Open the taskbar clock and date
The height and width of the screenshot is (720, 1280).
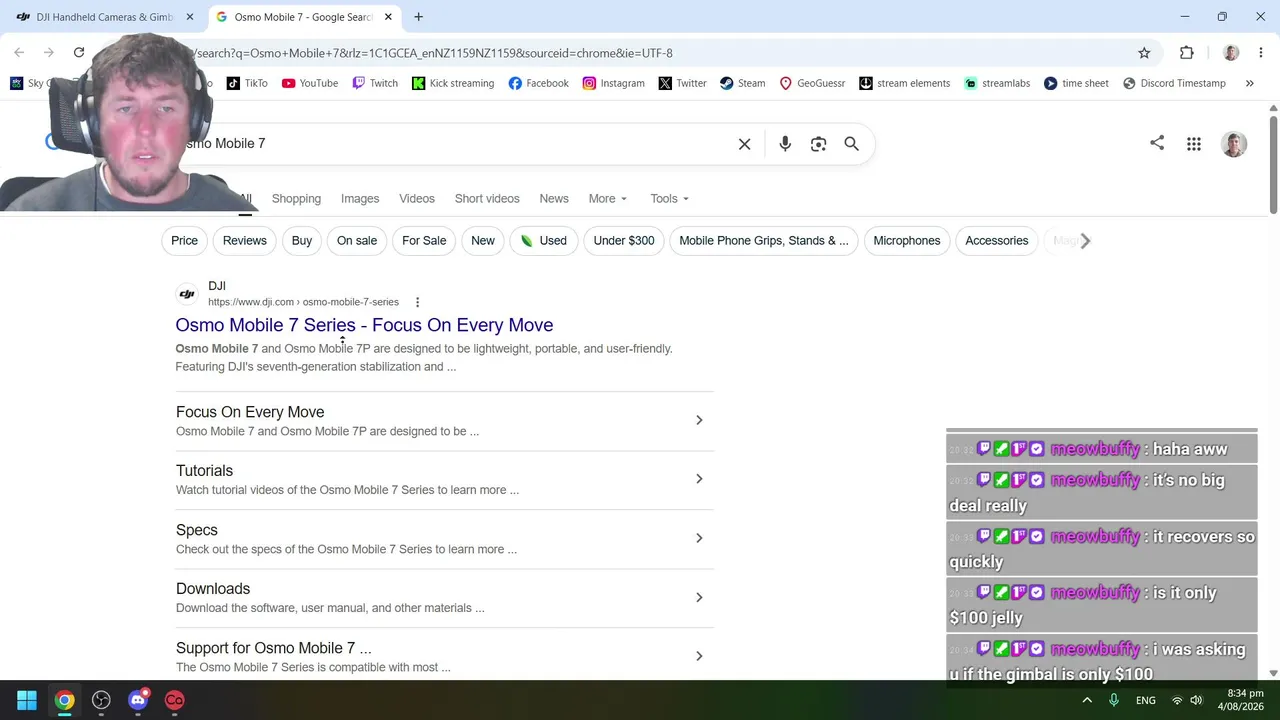pos(1240,700)
